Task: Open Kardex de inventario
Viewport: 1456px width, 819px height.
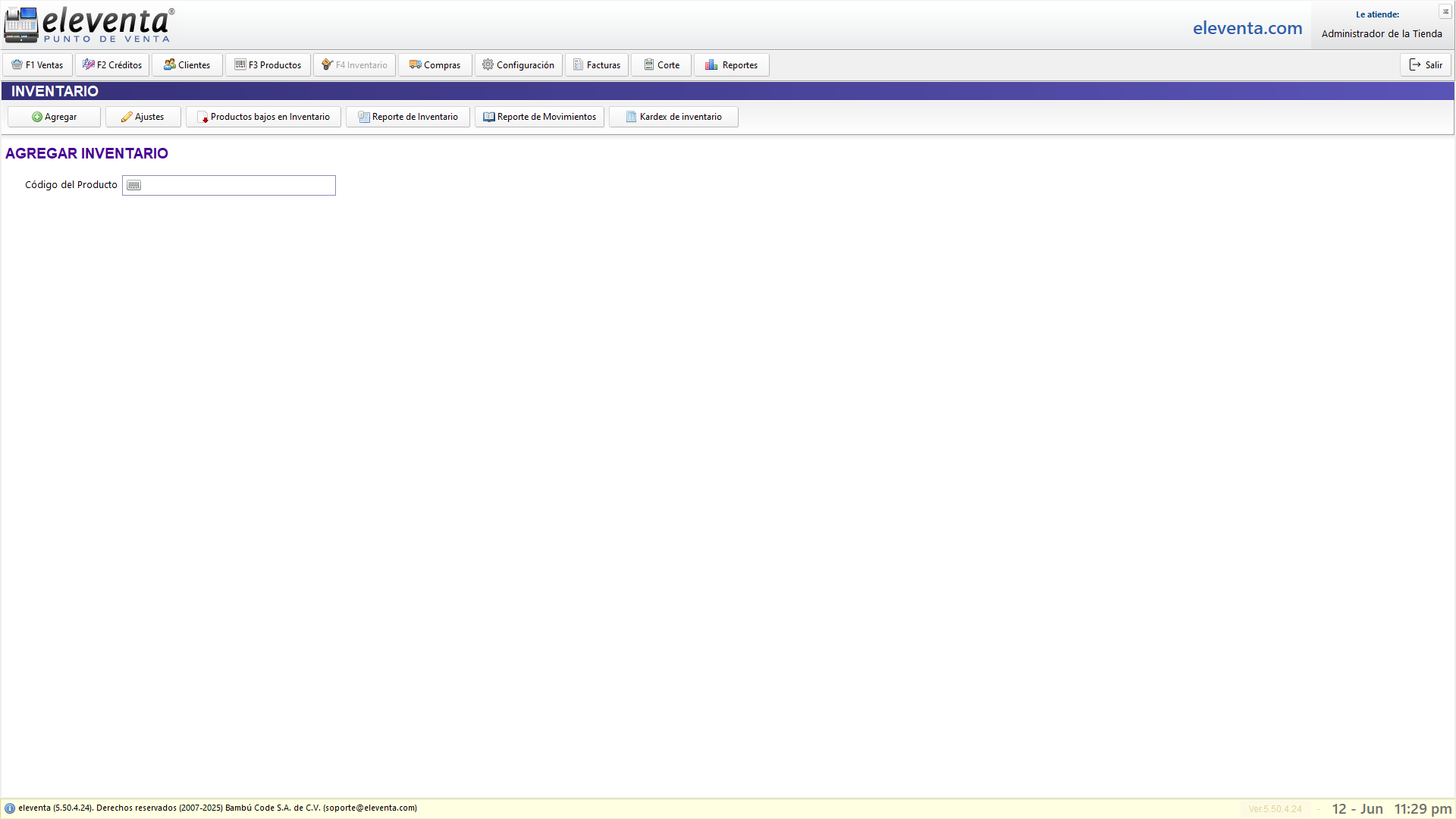Action: click(673, 117)
